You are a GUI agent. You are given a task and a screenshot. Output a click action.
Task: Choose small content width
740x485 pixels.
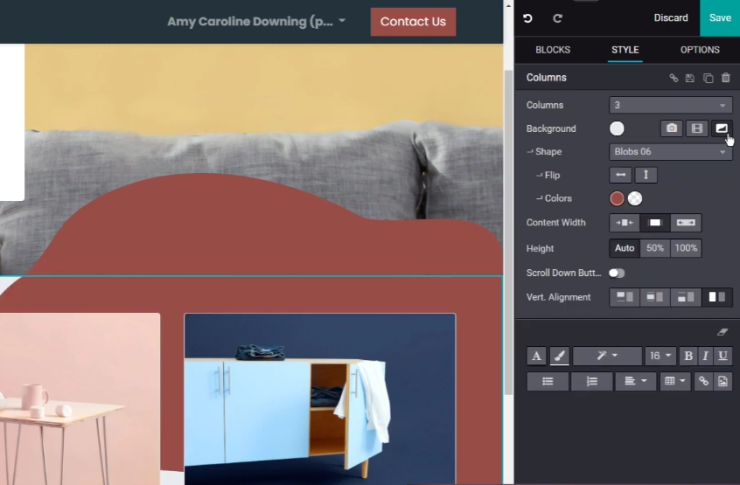[x=624, y=223]
